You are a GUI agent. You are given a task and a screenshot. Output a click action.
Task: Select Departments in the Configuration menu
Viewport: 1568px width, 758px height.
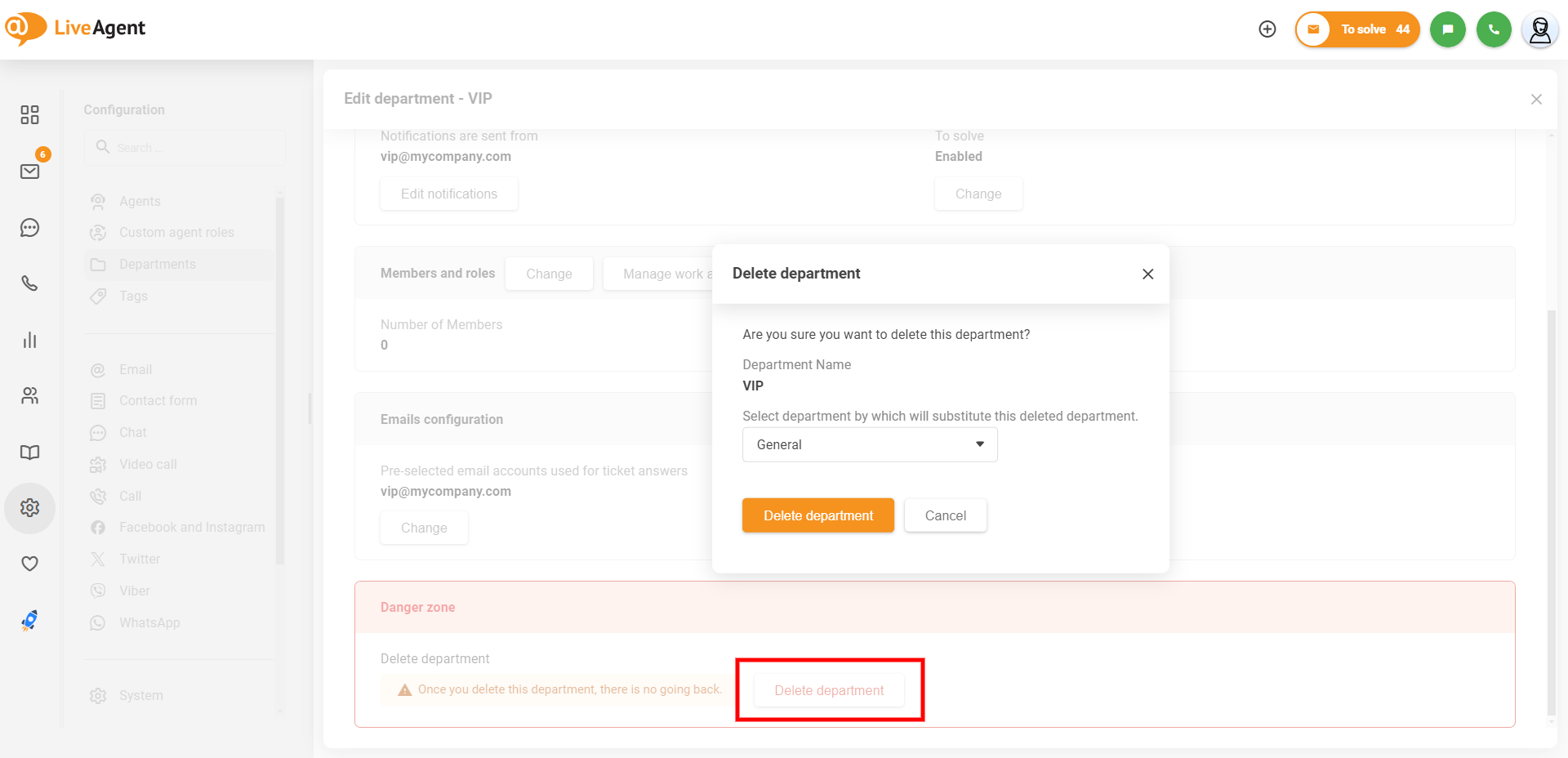click(x=157, y=265)
